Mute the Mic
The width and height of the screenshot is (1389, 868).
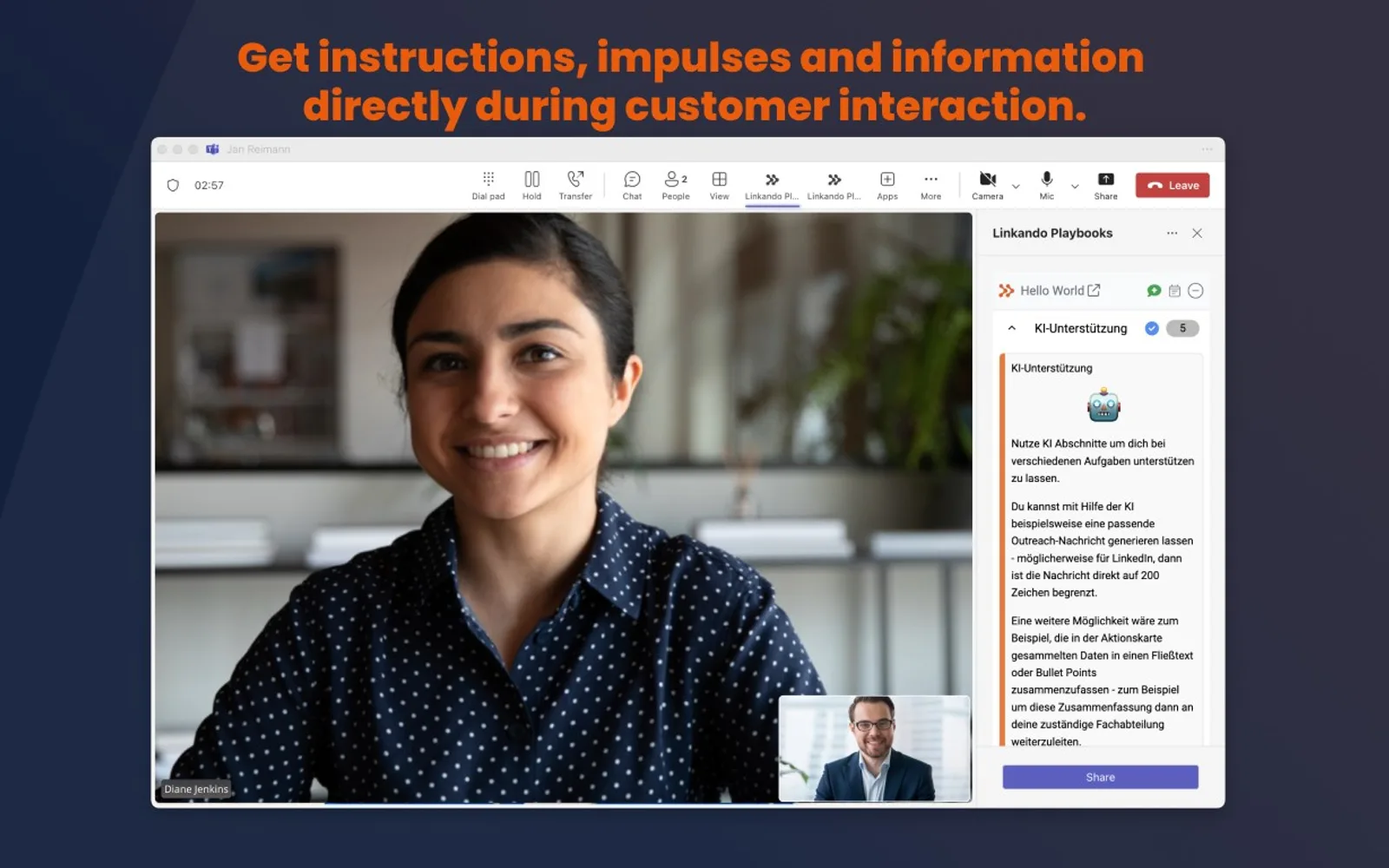(1047, 185)
